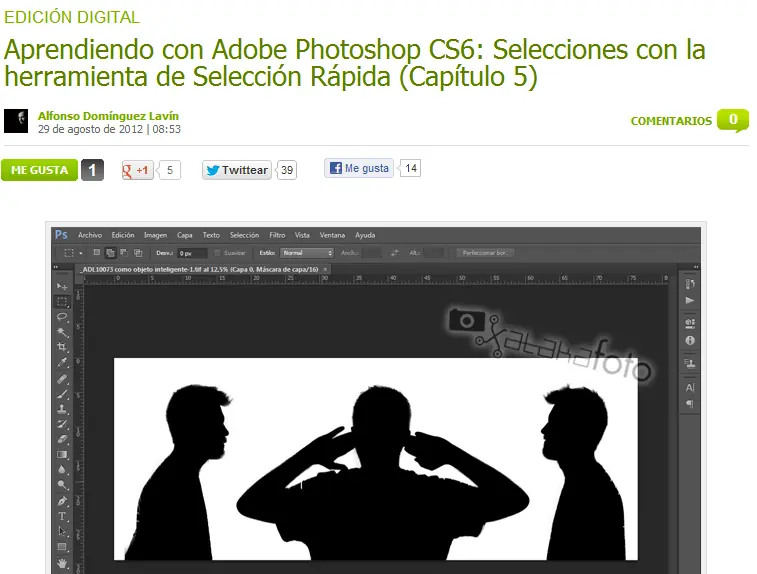
Task: Open the COMENTARIOS link
Action: coord(671,121)
